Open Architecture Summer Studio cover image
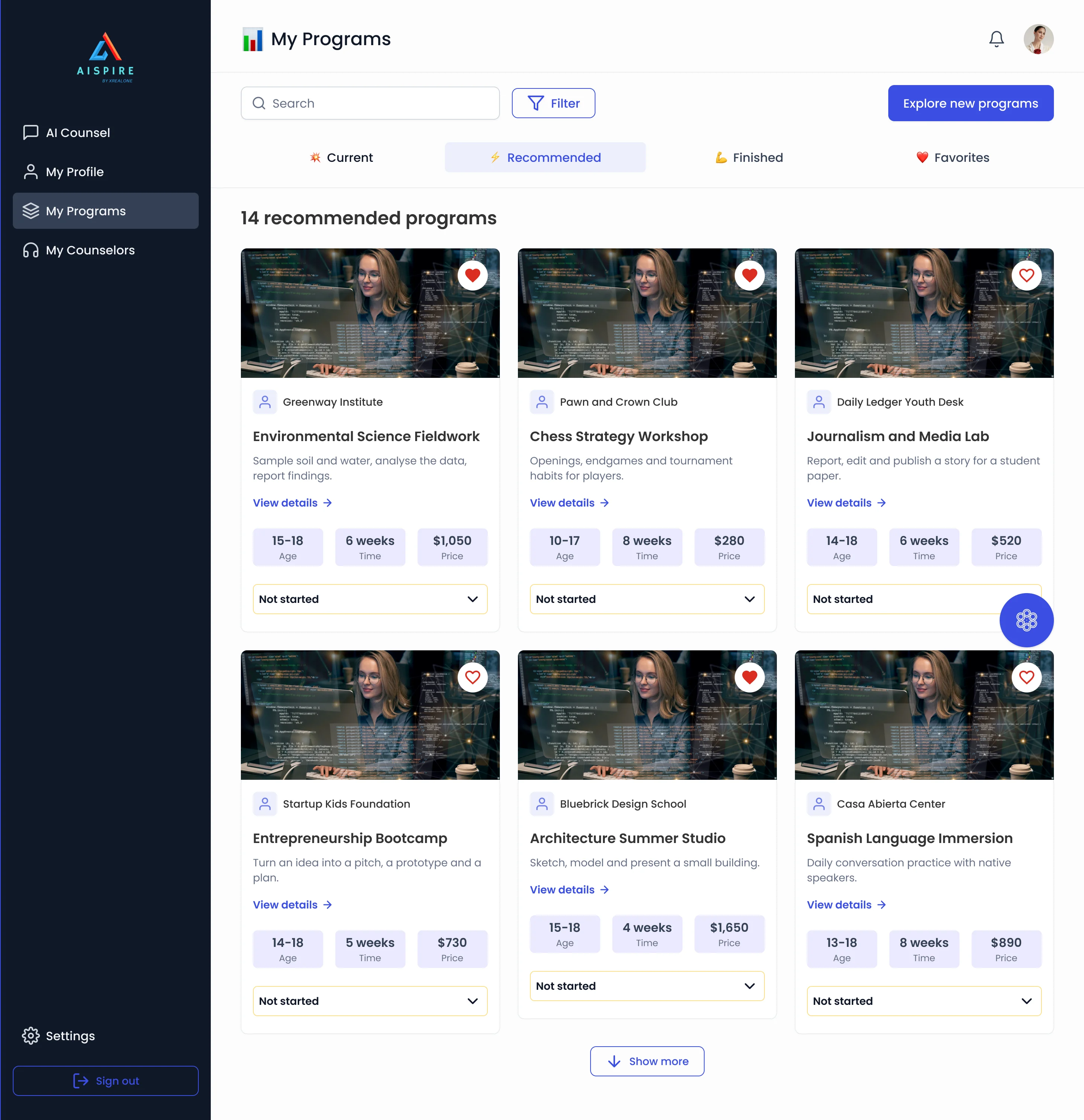 (x=647, y=715)
